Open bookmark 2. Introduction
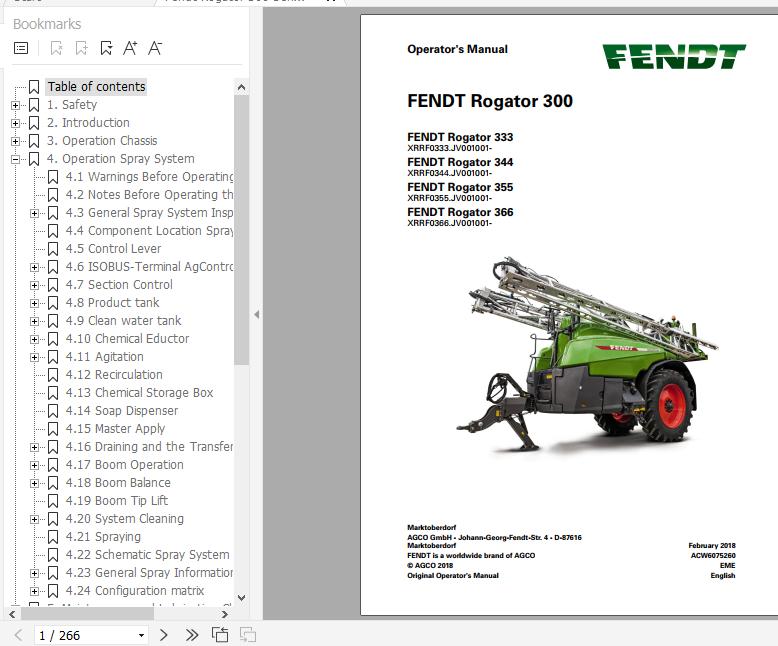The width and height of the screenshot is (778, 646). 88,123
